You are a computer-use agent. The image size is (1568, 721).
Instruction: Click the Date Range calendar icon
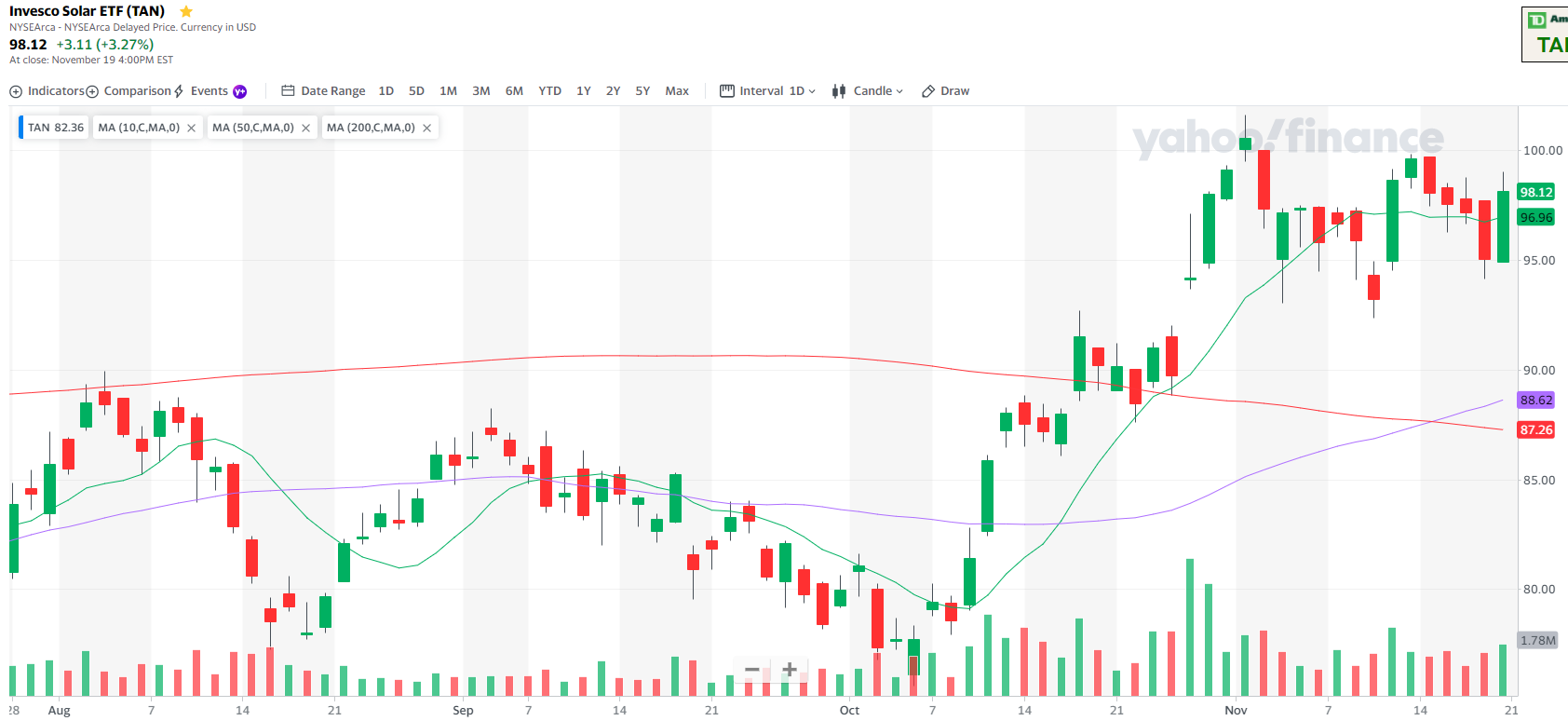(288, 91)
